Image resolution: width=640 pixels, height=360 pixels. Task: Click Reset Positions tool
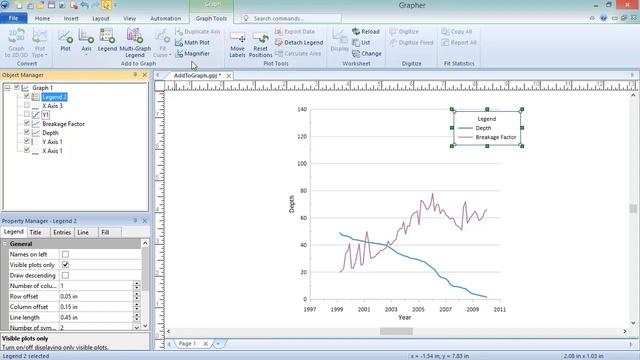tap(260, 44)
